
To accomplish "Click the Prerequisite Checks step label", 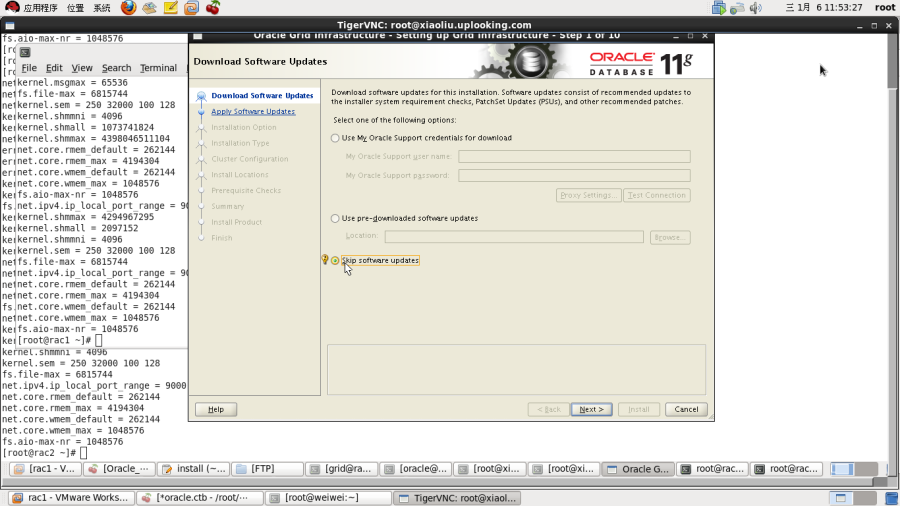I will [x=246, y=190].
